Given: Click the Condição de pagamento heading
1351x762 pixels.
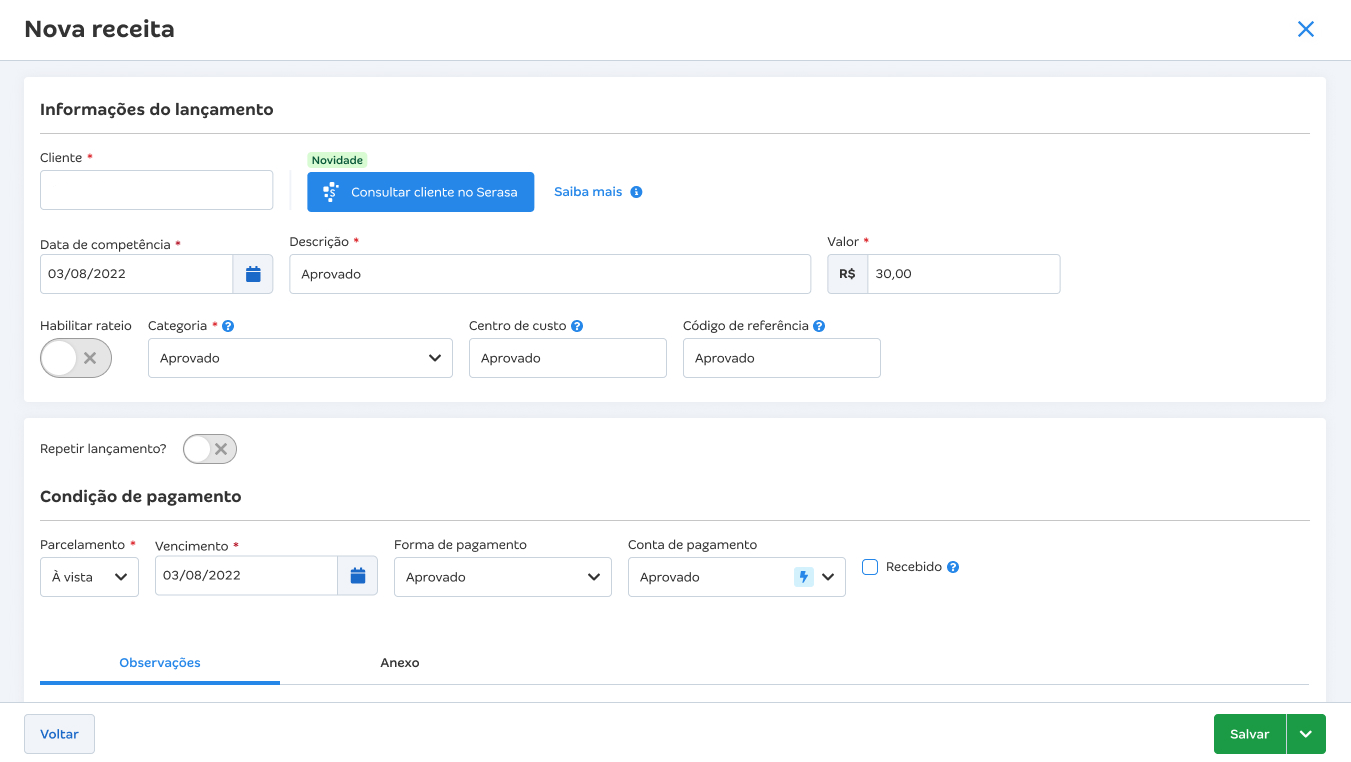Looking at the screenshot, I should point(141,496).
